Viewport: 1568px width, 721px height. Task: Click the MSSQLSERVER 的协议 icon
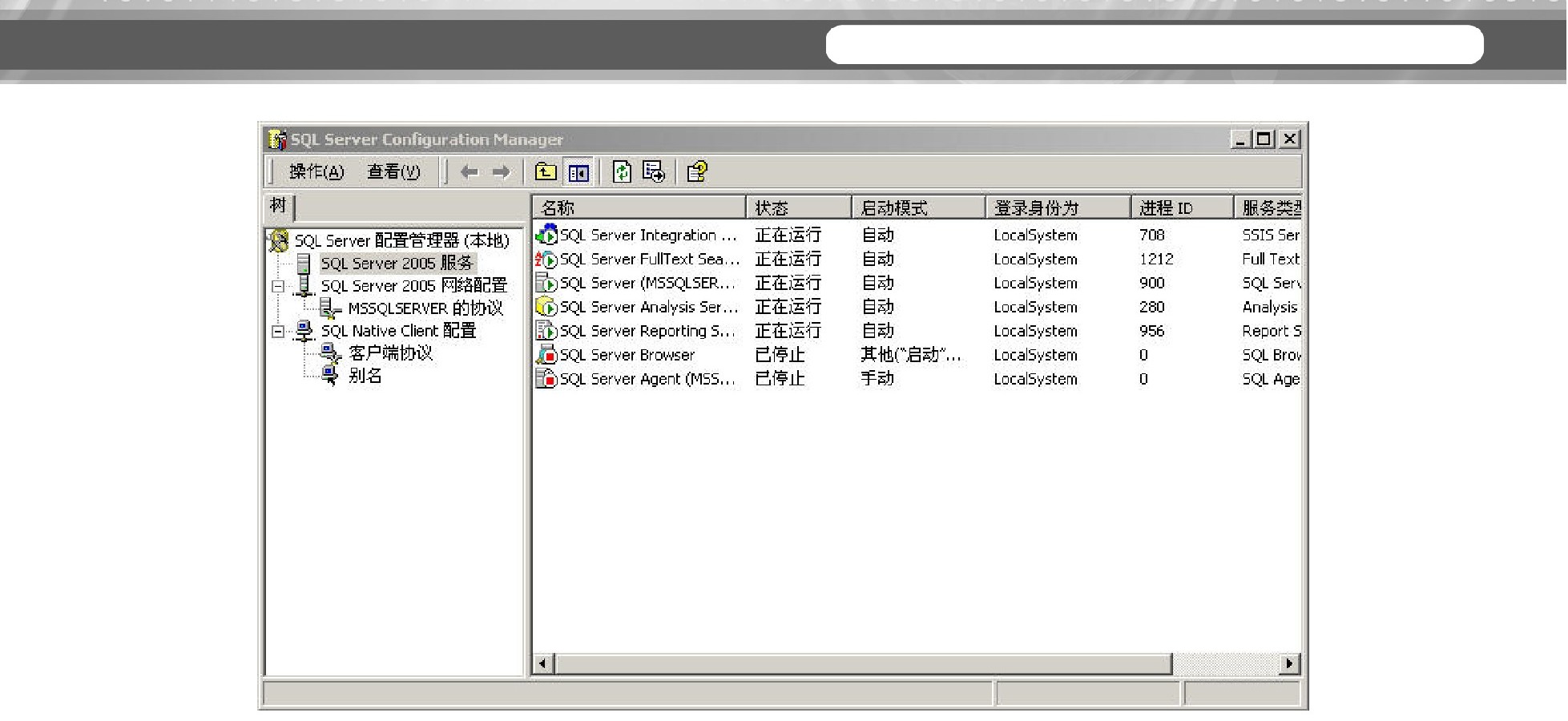[x=330, y=308]
